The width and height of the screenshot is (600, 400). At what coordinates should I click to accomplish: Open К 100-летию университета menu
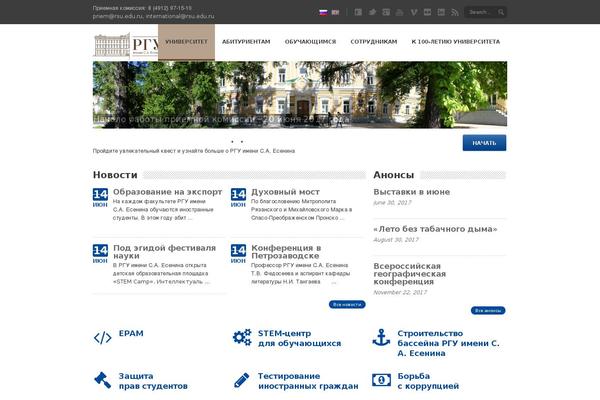[456, 42]
